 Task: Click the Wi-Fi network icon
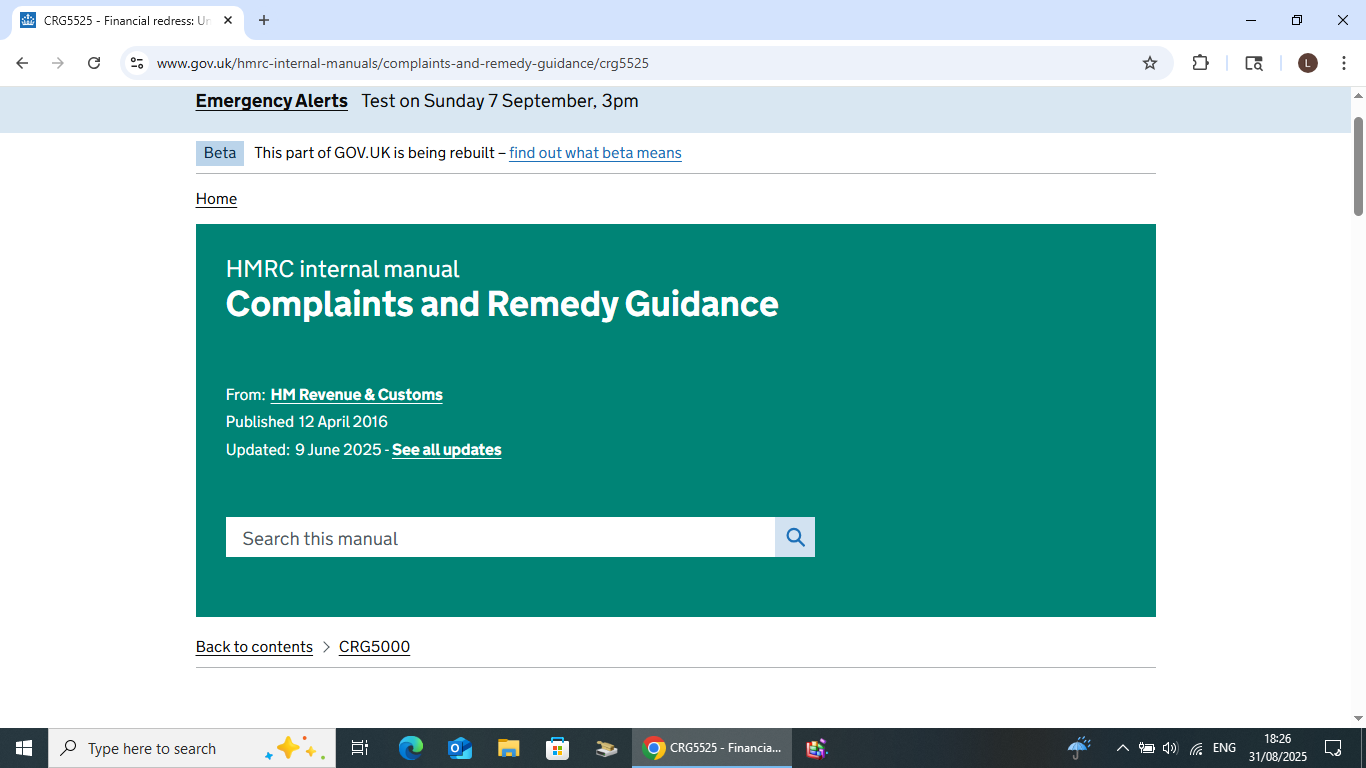1196,748
